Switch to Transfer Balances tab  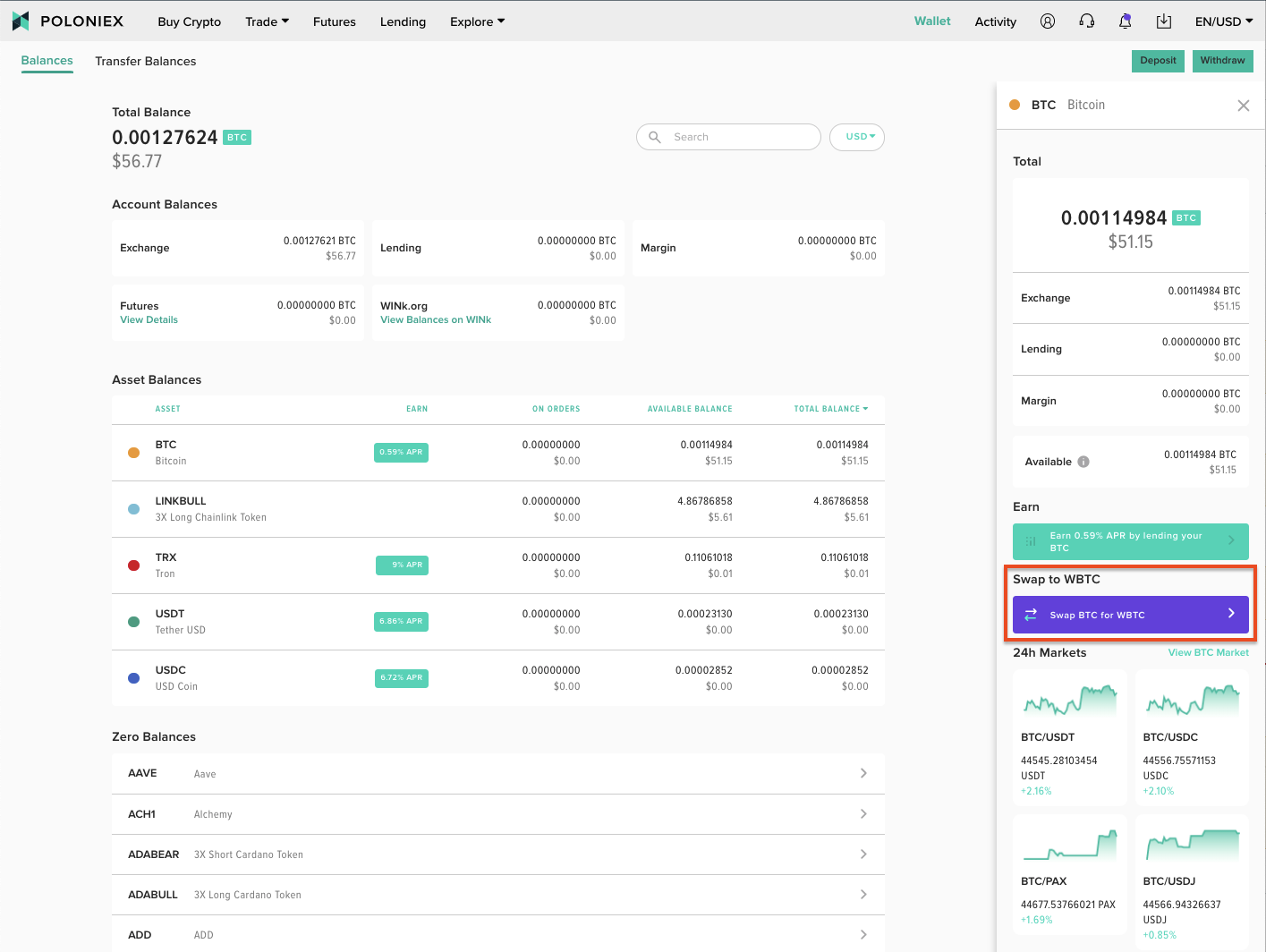145,61
